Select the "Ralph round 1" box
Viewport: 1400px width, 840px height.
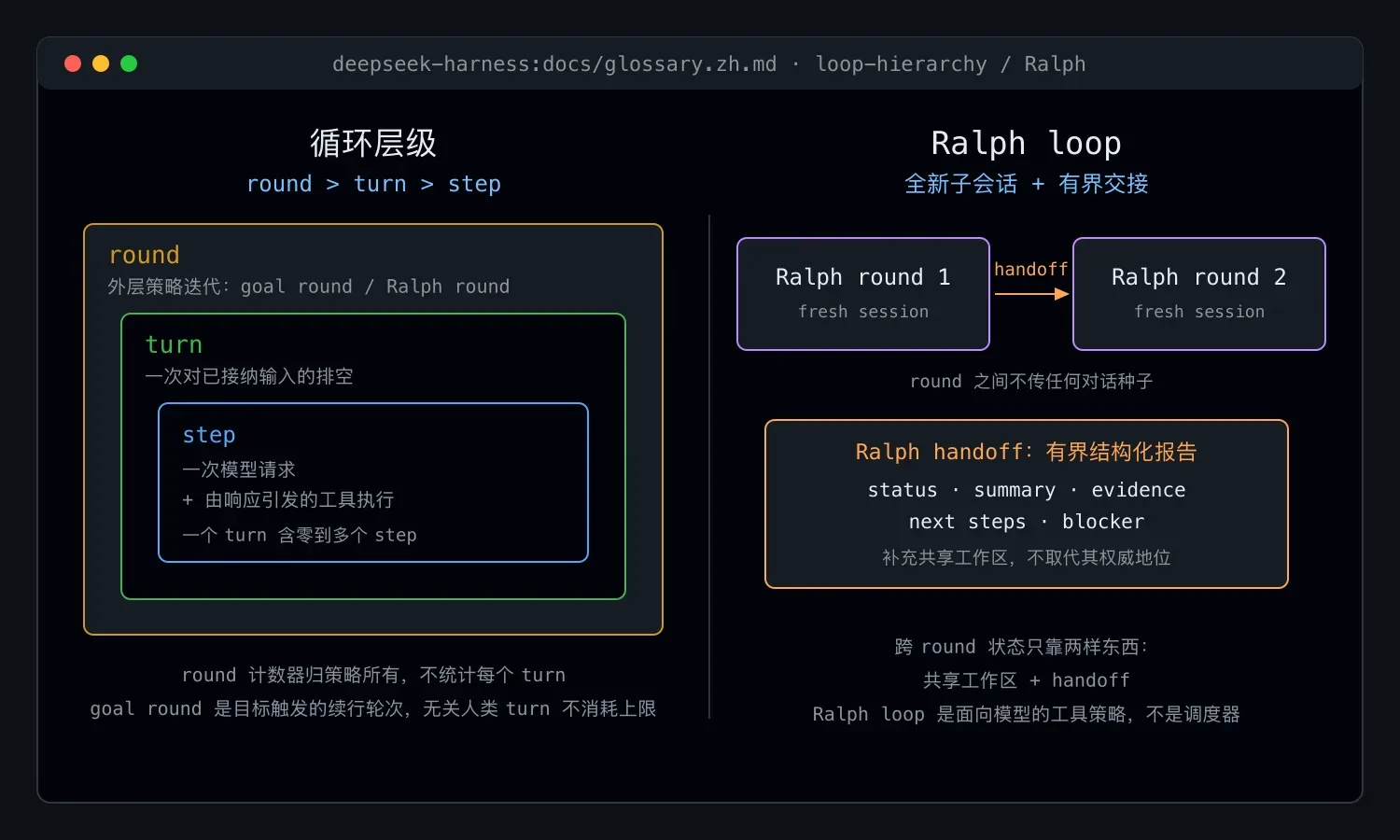click(863, 294)
